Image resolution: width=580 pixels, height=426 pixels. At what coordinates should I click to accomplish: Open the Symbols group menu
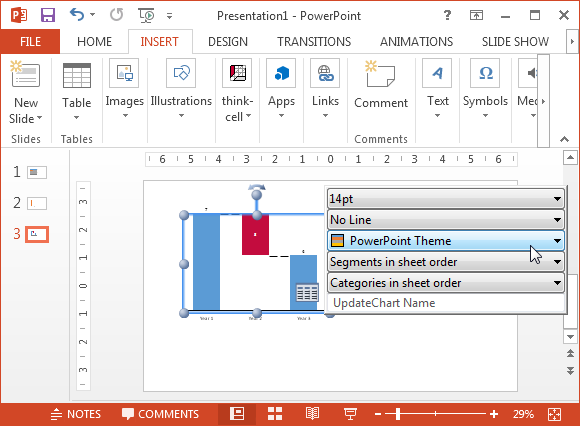(485, 89)
